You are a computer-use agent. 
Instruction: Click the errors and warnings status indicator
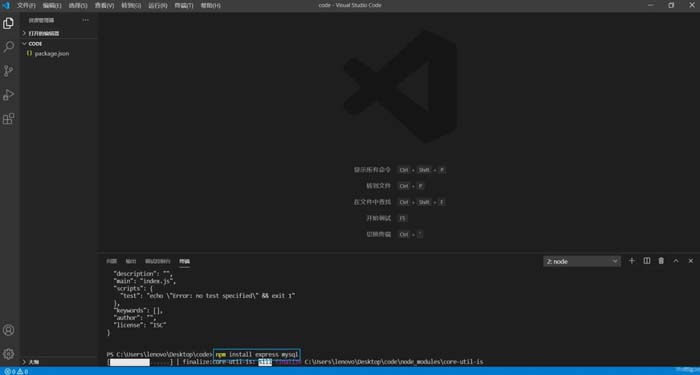tap(16, 371)
